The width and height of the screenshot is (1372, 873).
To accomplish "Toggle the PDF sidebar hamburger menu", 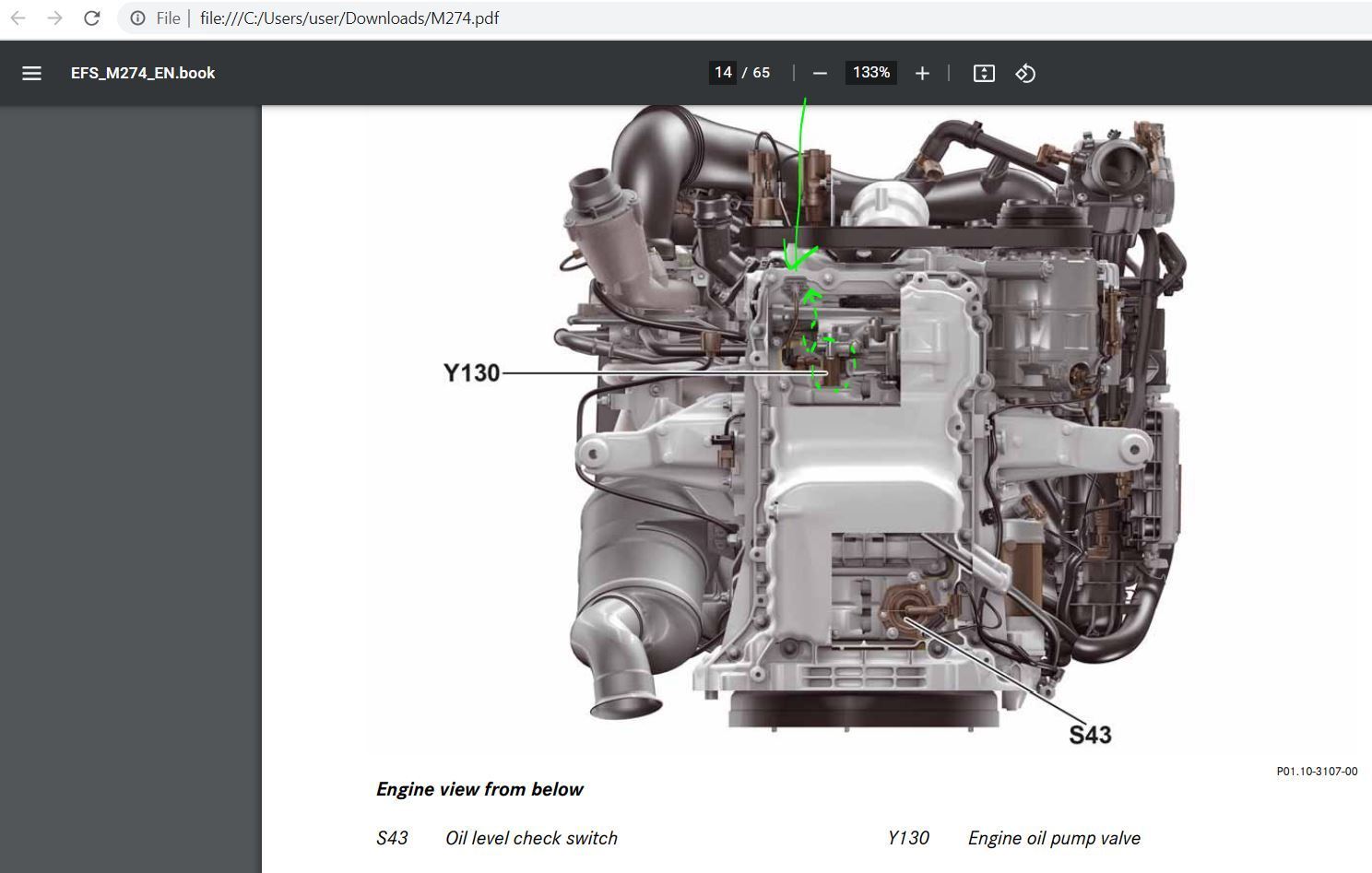I will point(31,73).
